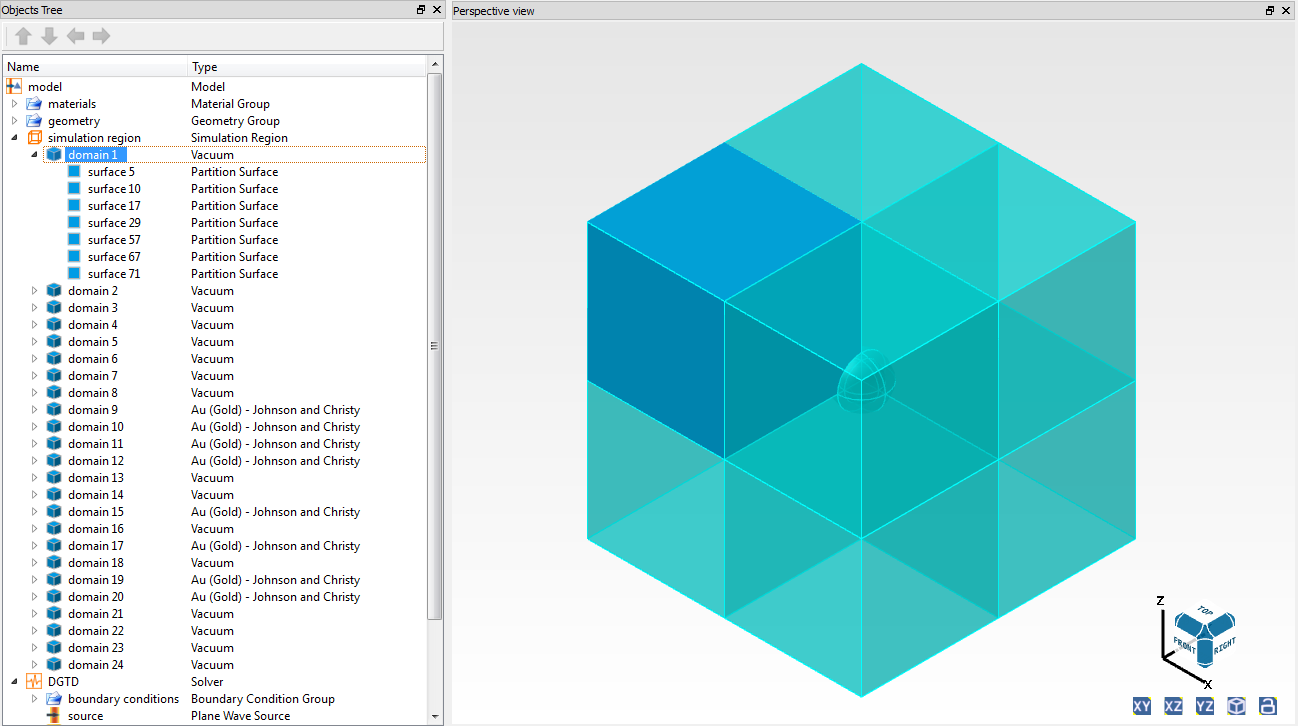Select the model root item
Screen dimensions: 1298x726
pyautogui.click(x=45, y=86)
